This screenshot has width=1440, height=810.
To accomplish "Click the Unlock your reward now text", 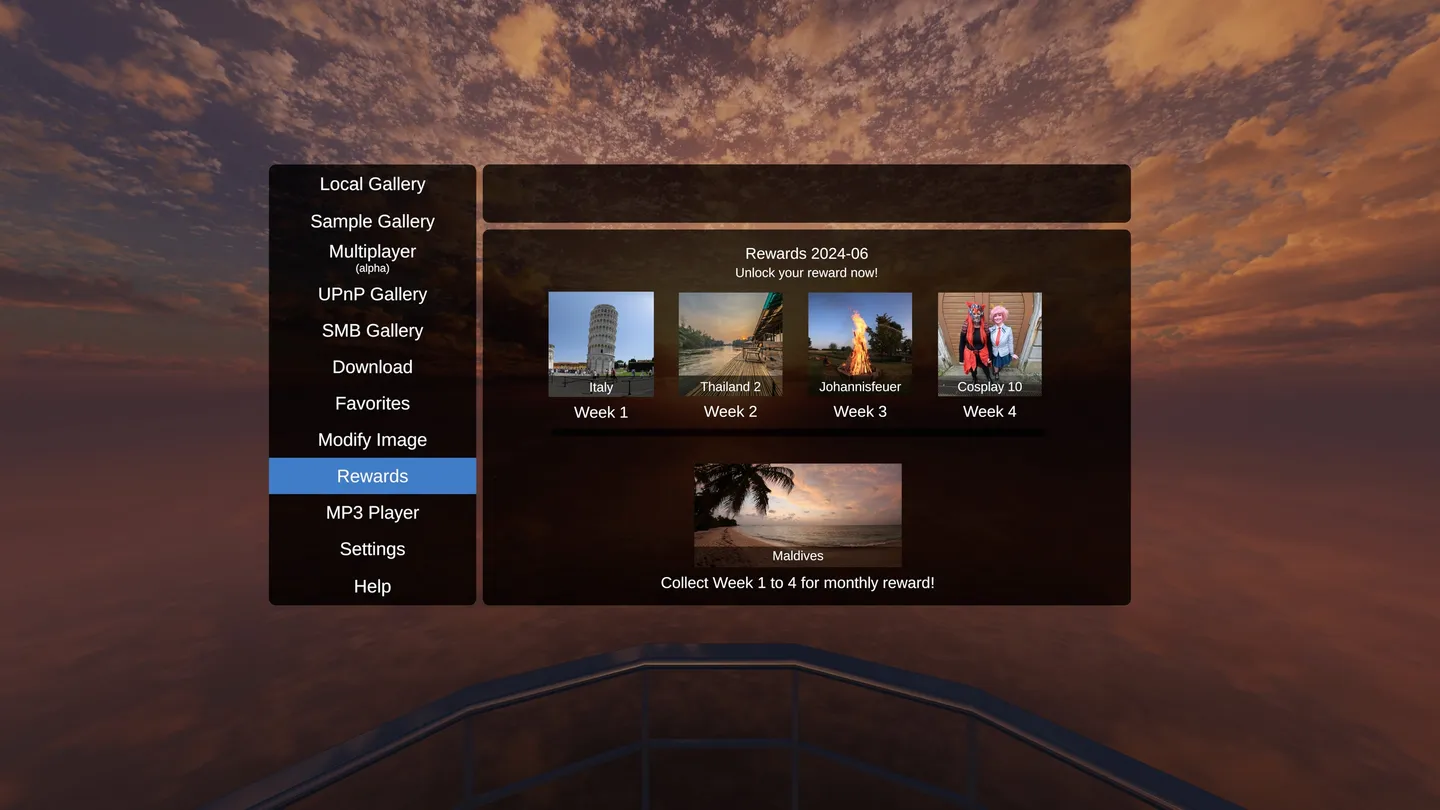I will tap(806, 271).
